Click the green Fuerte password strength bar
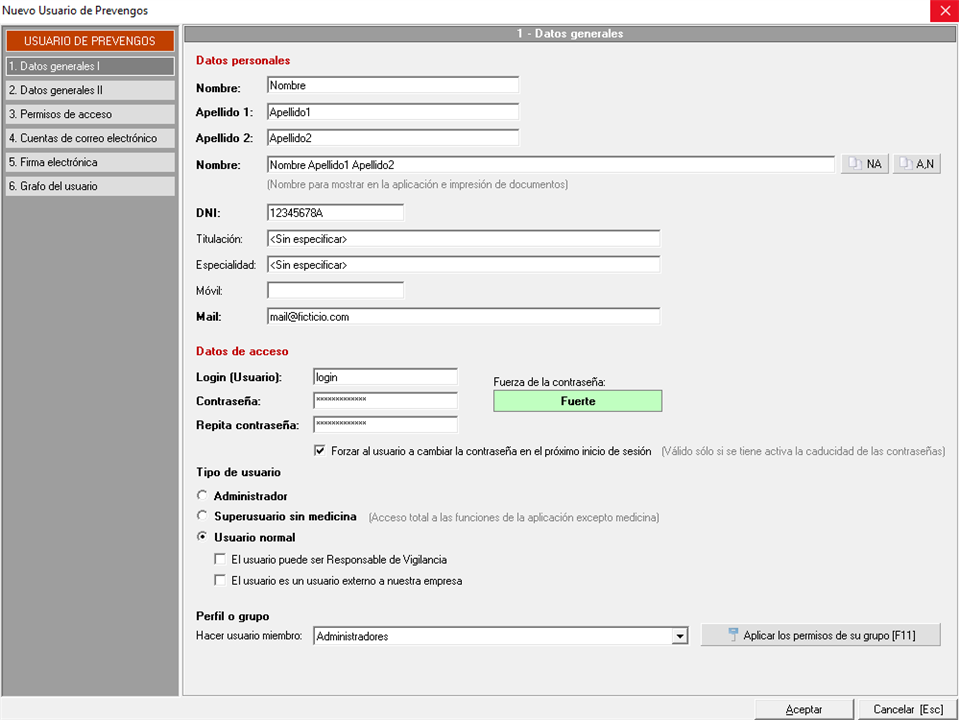This screenshot has height=720, width=959. click(578, 401)
